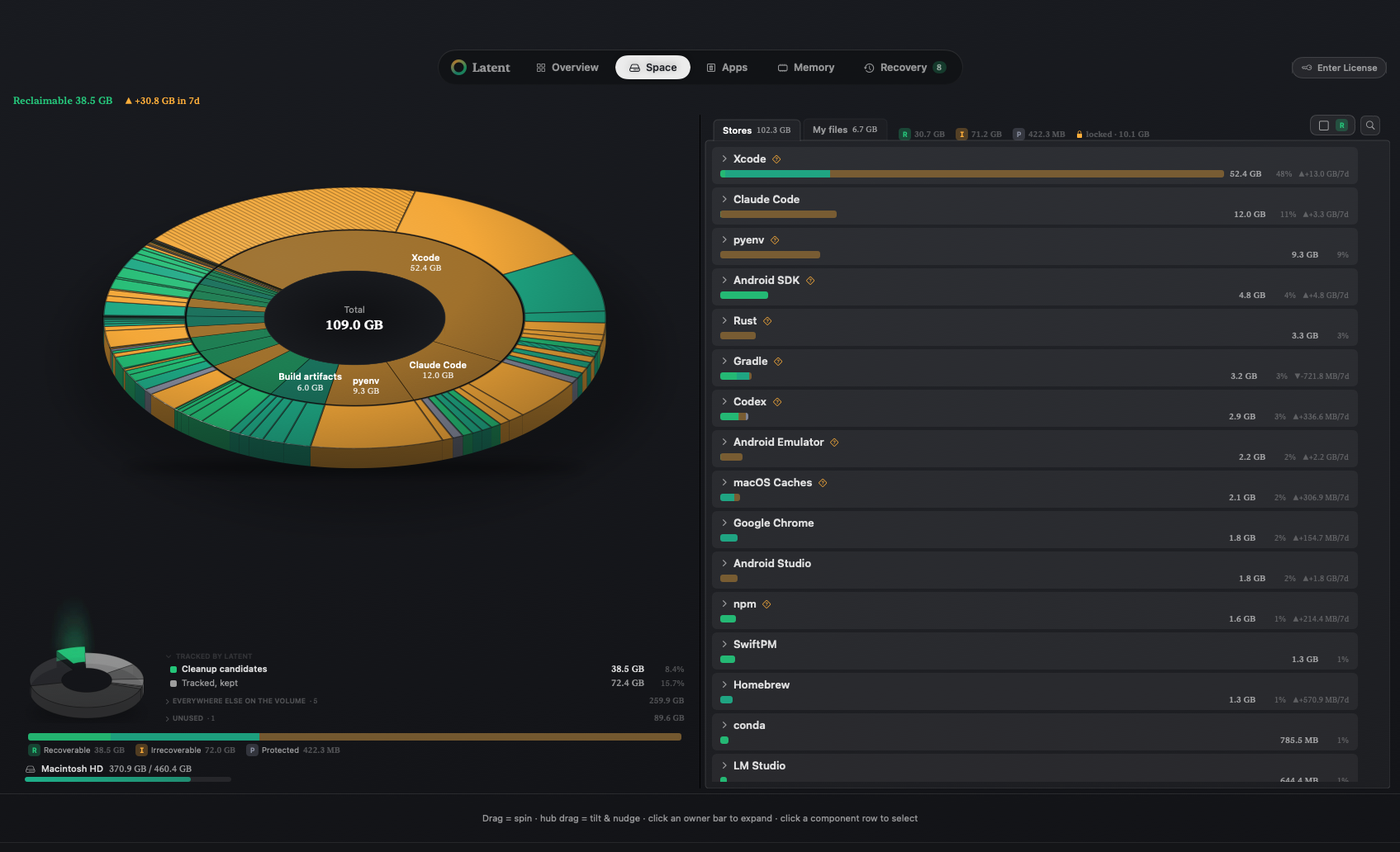Open the Memory tab
The height and width of the screenshot is (852, 1400).
(806, 68)
